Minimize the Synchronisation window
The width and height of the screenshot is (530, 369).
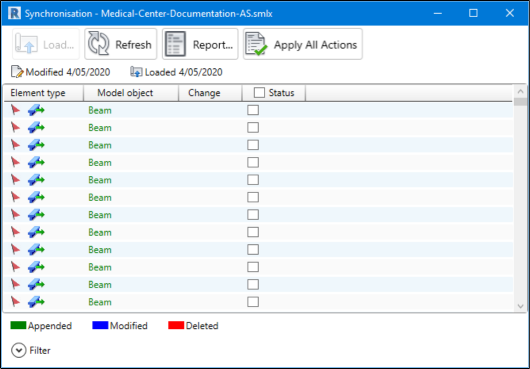pyautogui.click(x=438, y=13)
